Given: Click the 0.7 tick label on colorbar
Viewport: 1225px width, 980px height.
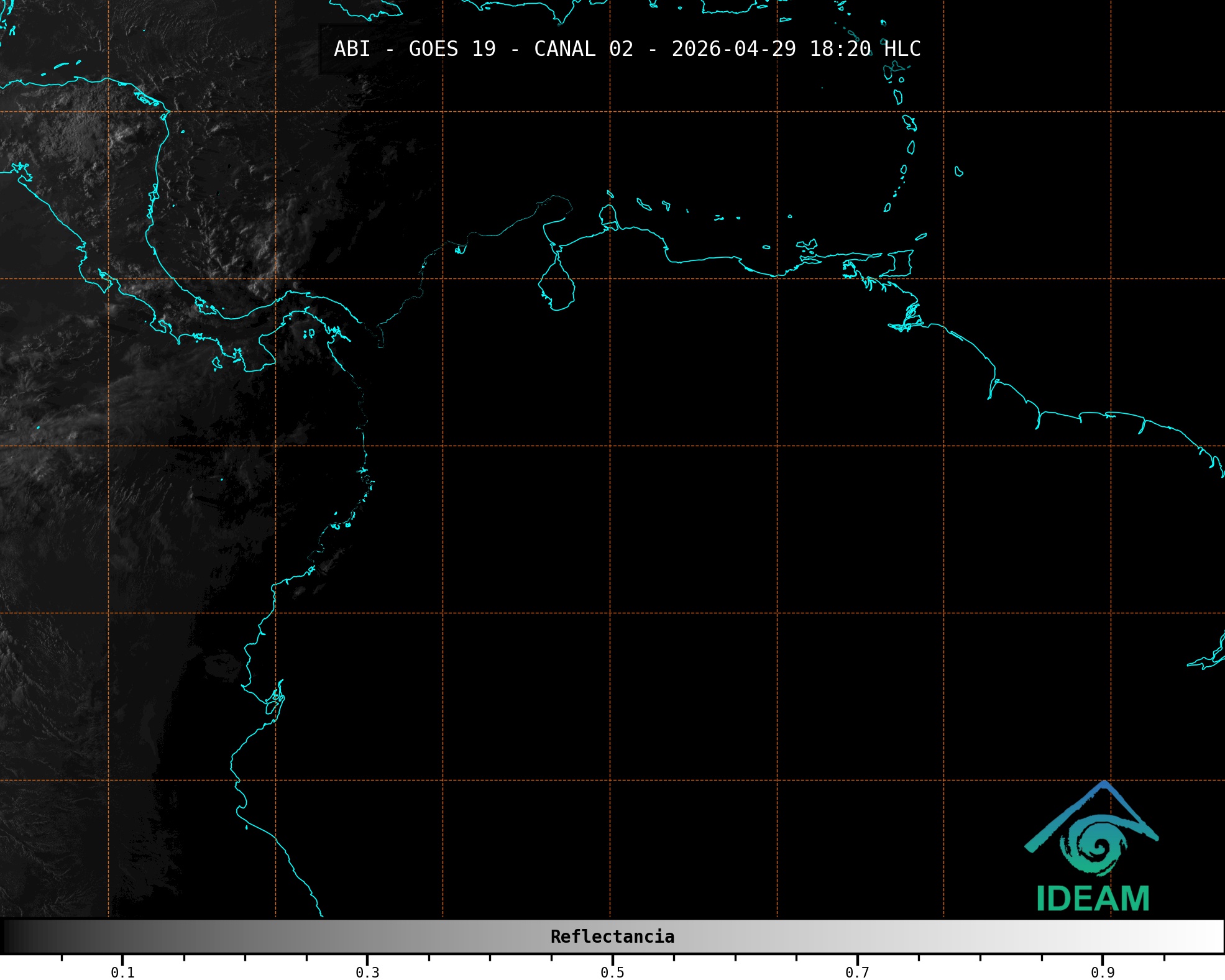Looking at the screenshot, I should [x=857, y=972].
